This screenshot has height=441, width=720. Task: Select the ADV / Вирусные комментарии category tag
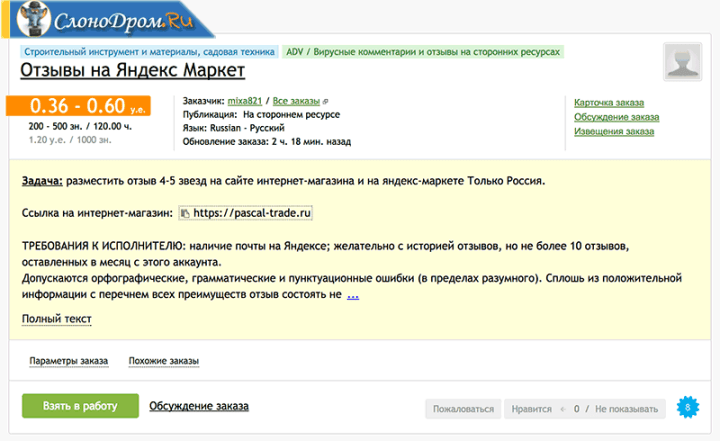coord(423,52)
